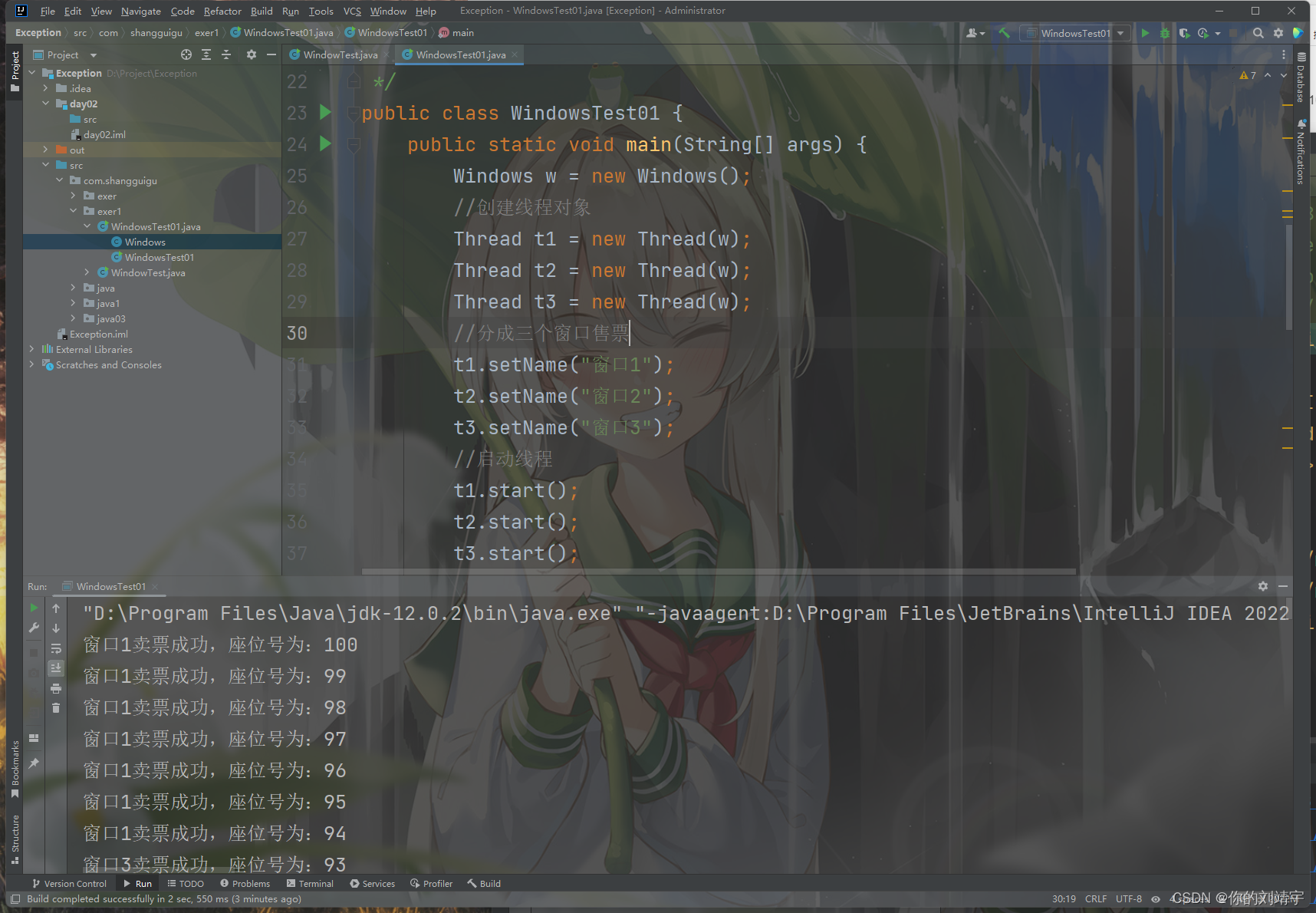Collapse the com.shangguigu package
The width and height of the screenshot is (1316, 913).
pos(60,180)
